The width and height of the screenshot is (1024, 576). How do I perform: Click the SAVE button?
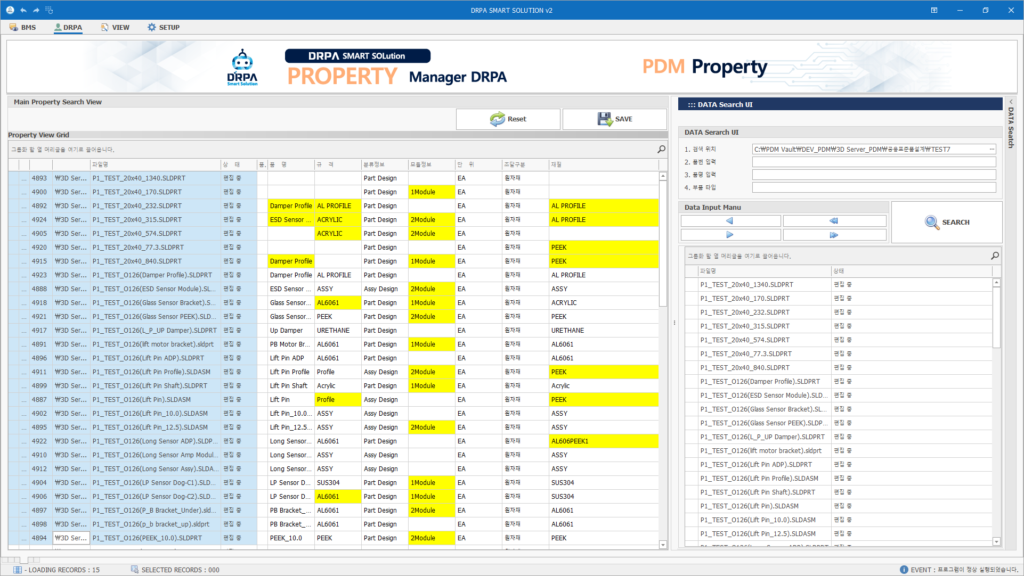(x=614, y=119)
